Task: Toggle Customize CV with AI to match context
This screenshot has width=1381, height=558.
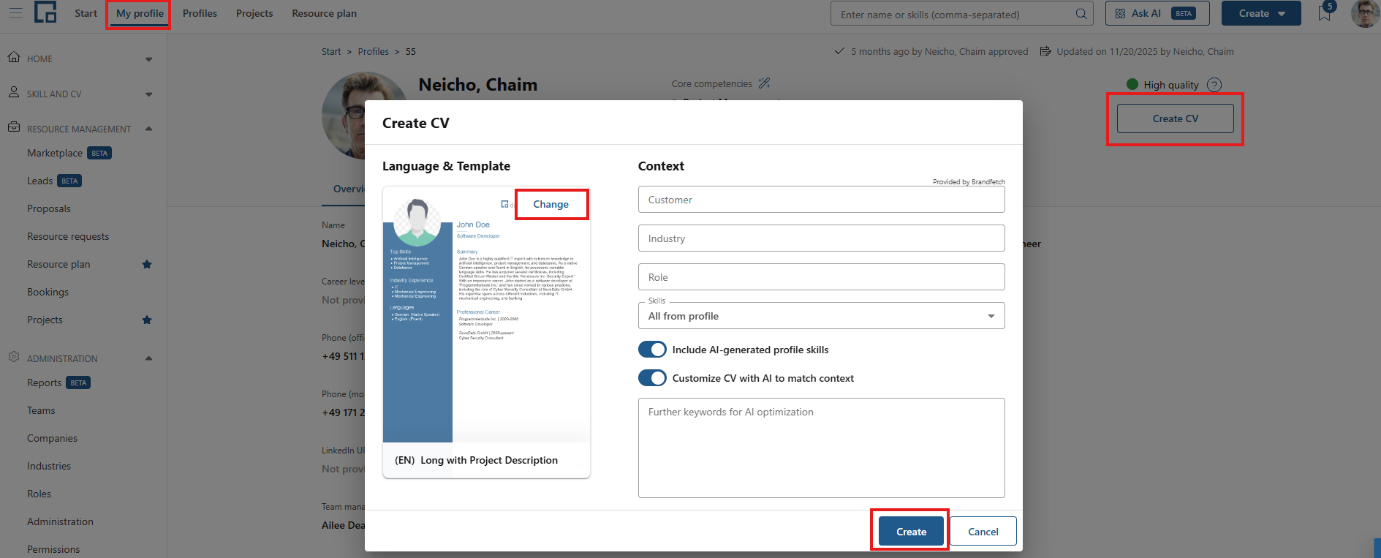Action: (652, 378)
